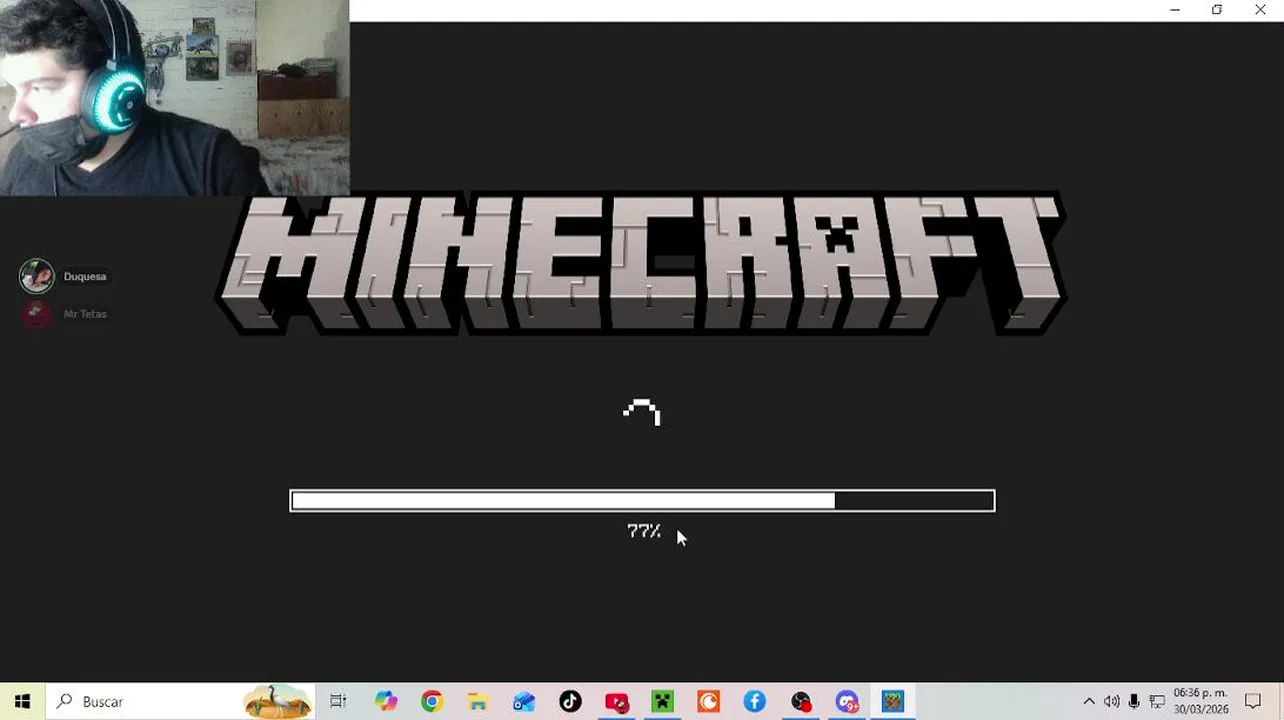Open the network status tray icon
Screen dimensions: 1284x720
tap(1157, 701)
